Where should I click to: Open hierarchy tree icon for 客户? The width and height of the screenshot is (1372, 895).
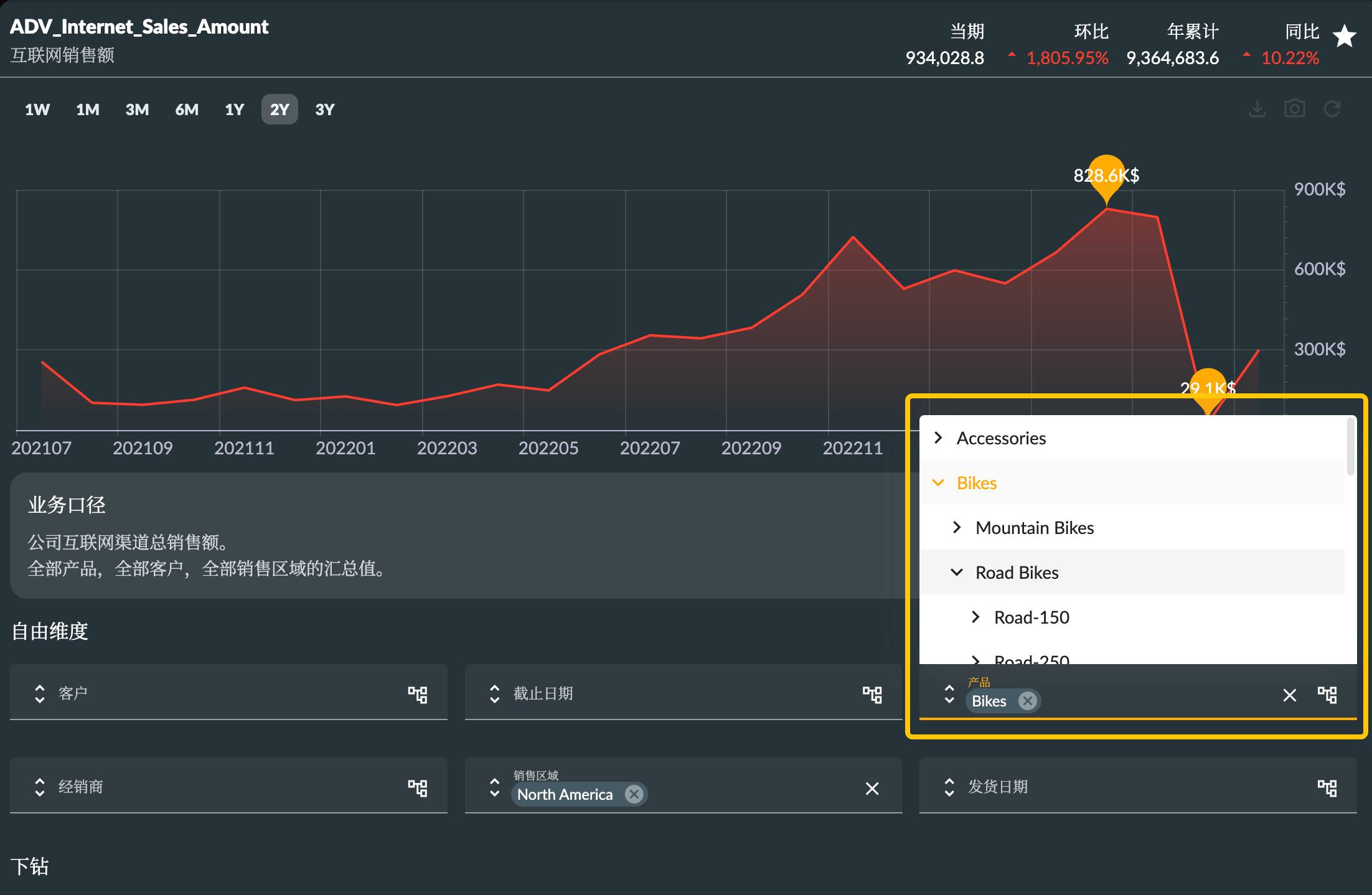418,695
